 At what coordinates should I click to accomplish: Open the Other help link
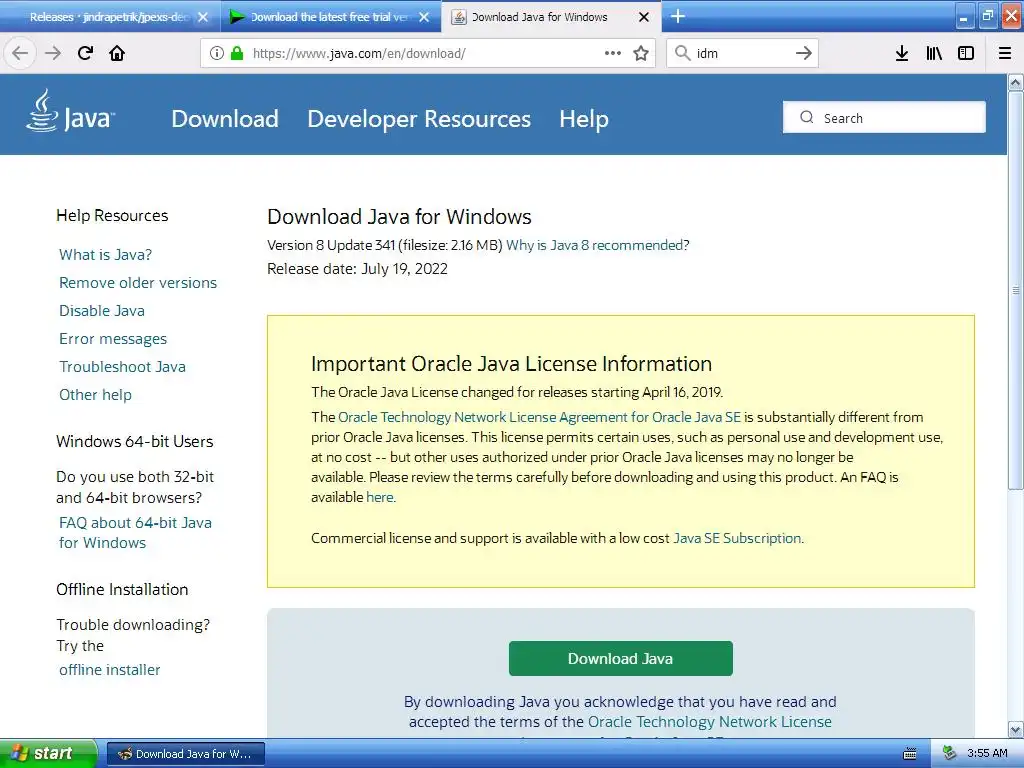click(95, 395)
